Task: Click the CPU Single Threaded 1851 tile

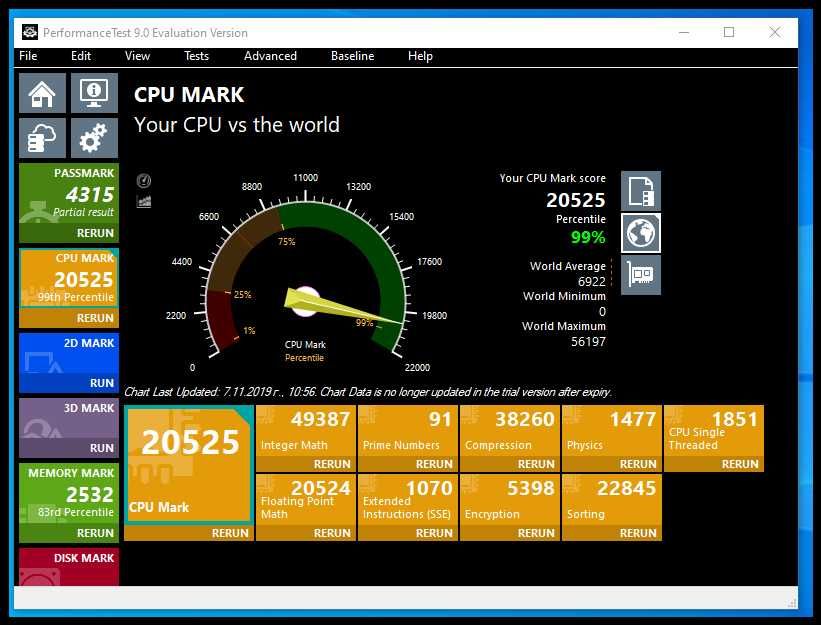Action: point(714,431)
